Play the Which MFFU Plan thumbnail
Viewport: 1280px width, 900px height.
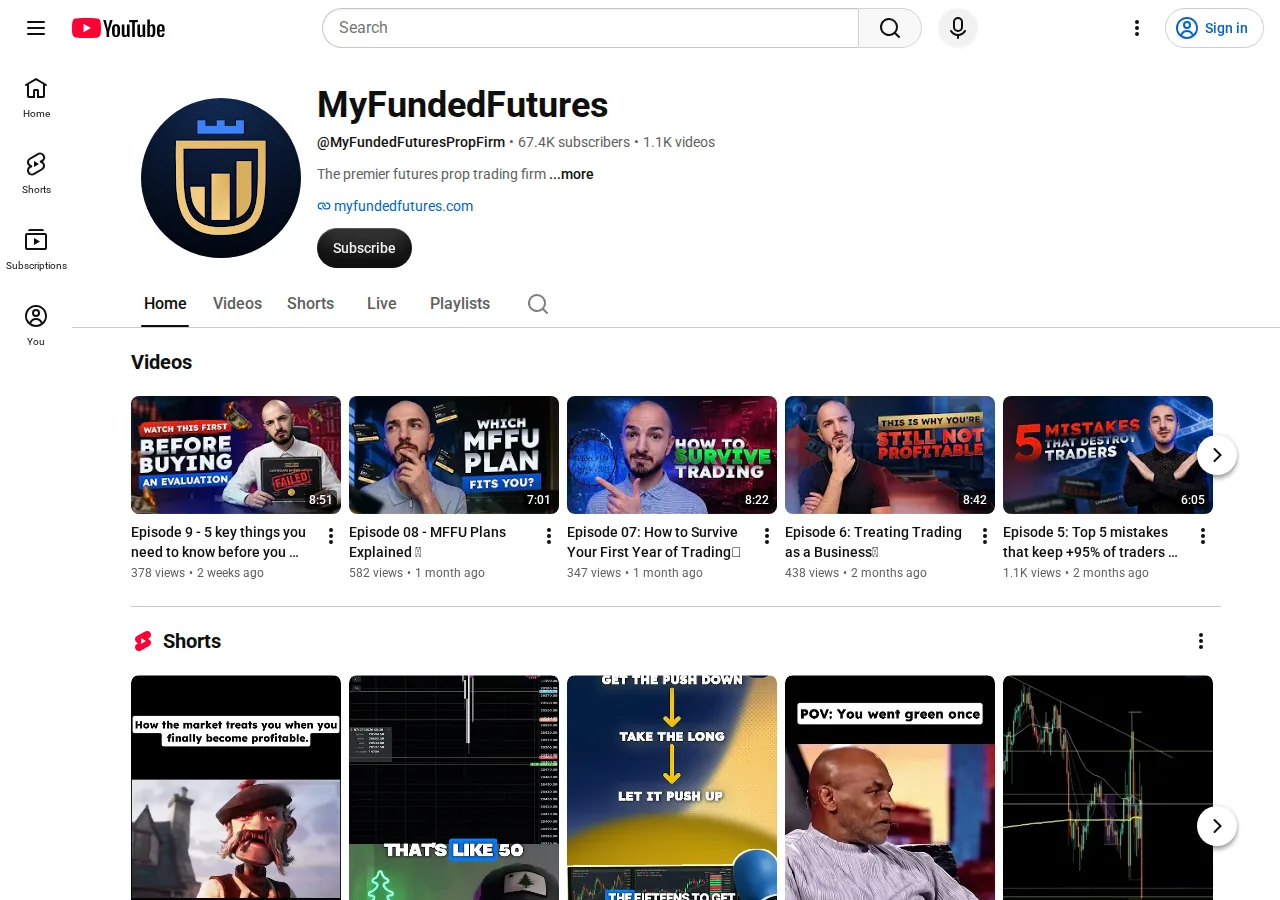454,455
